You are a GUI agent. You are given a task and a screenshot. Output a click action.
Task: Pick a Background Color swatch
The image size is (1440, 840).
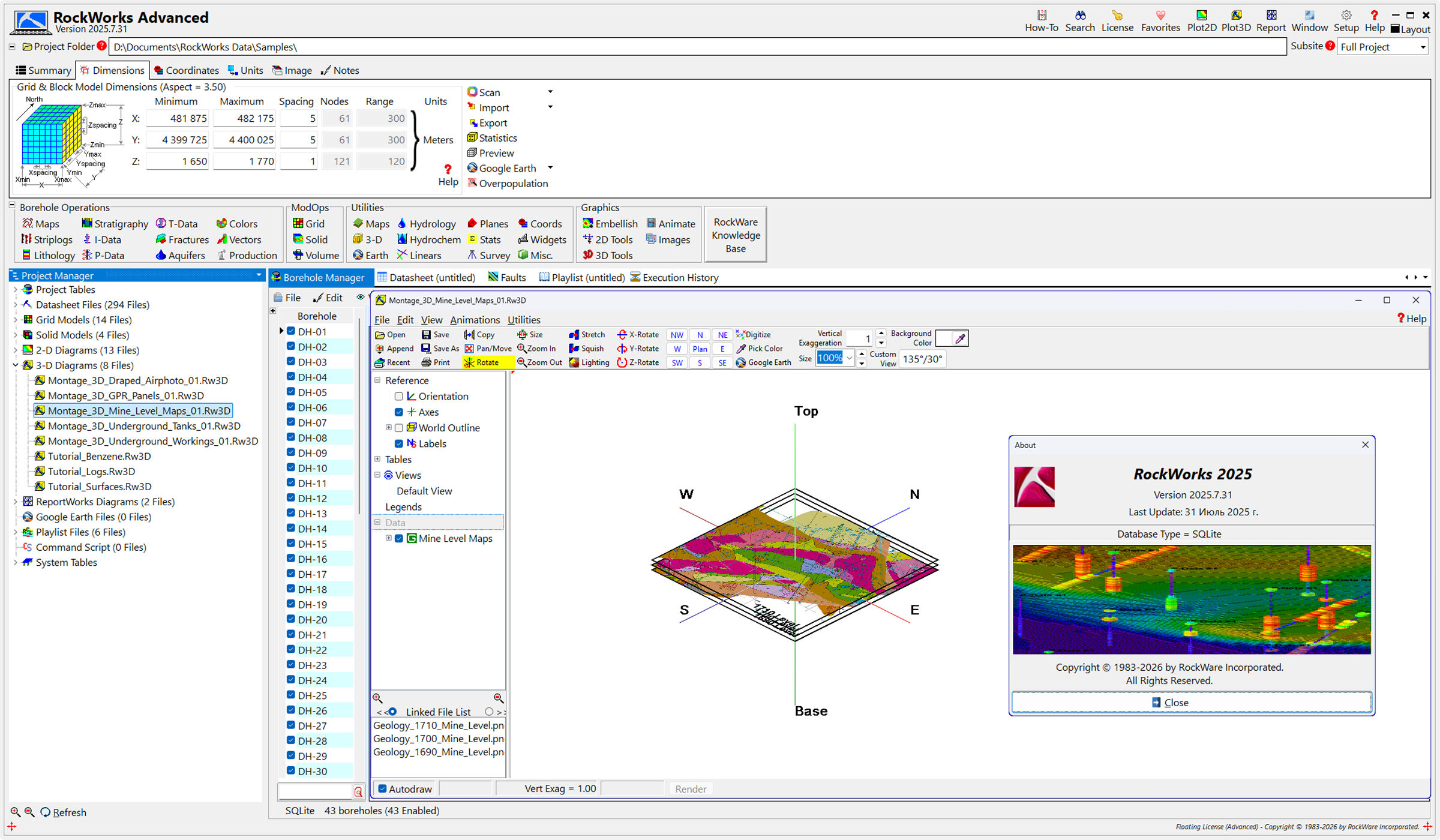[944, 339]
